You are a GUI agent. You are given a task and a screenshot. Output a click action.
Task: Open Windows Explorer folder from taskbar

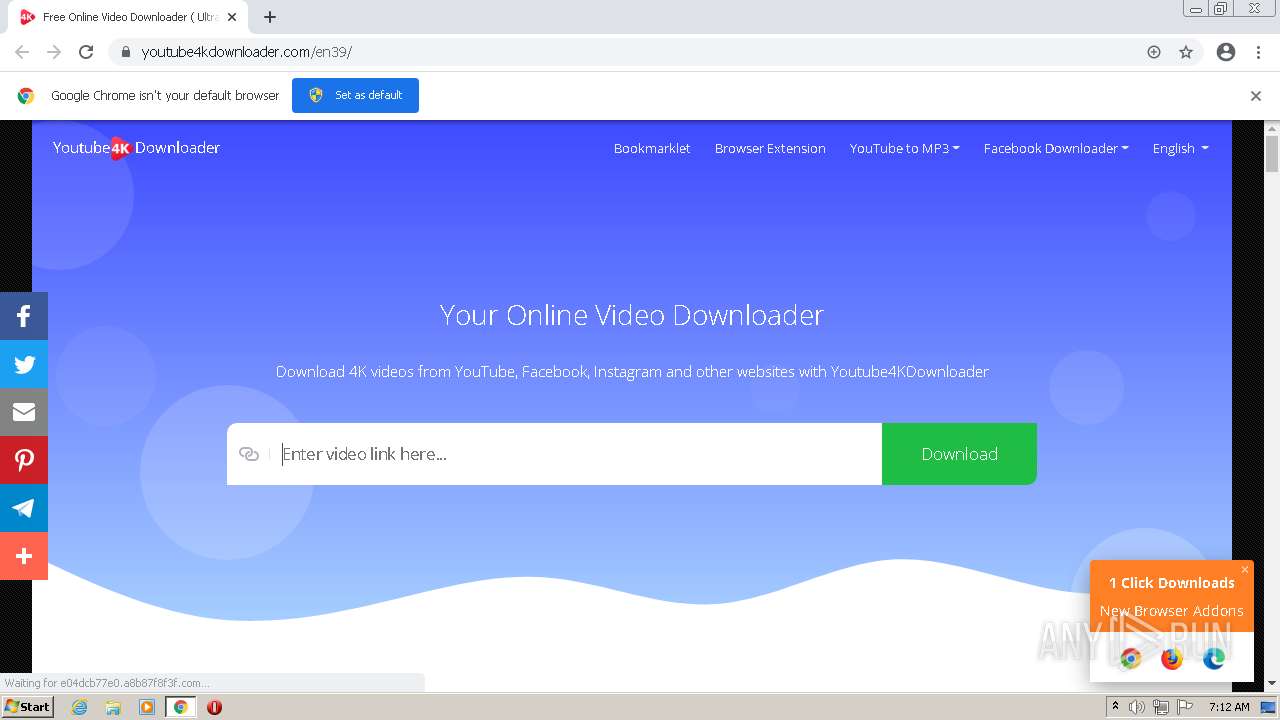coord(113,707)
